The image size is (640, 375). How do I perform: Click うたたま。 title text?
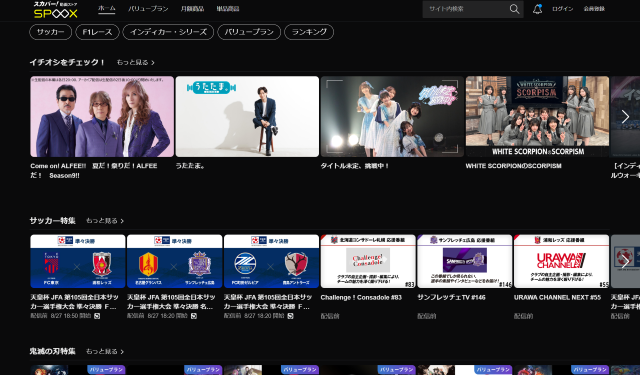point(191,166)
